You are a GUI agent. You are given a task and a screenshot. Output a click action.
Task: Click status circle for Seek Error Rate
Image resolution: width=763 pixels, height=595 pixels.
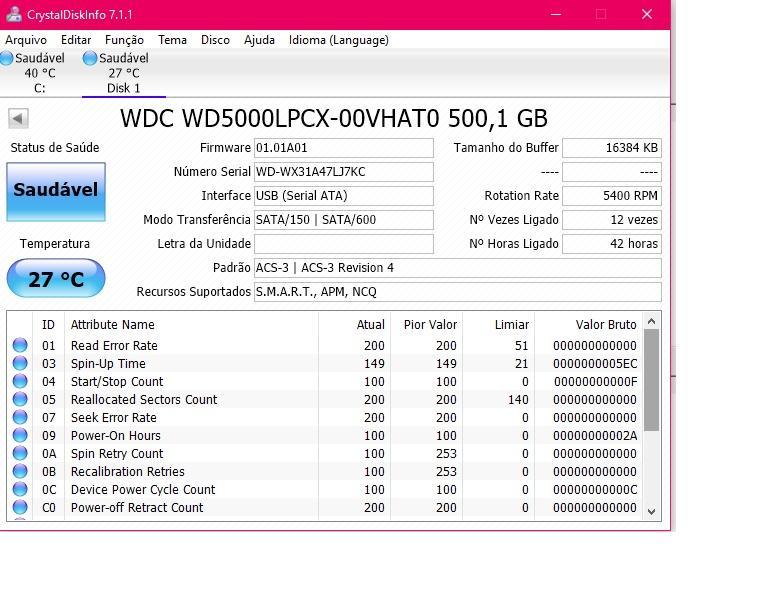pos(20,417)
